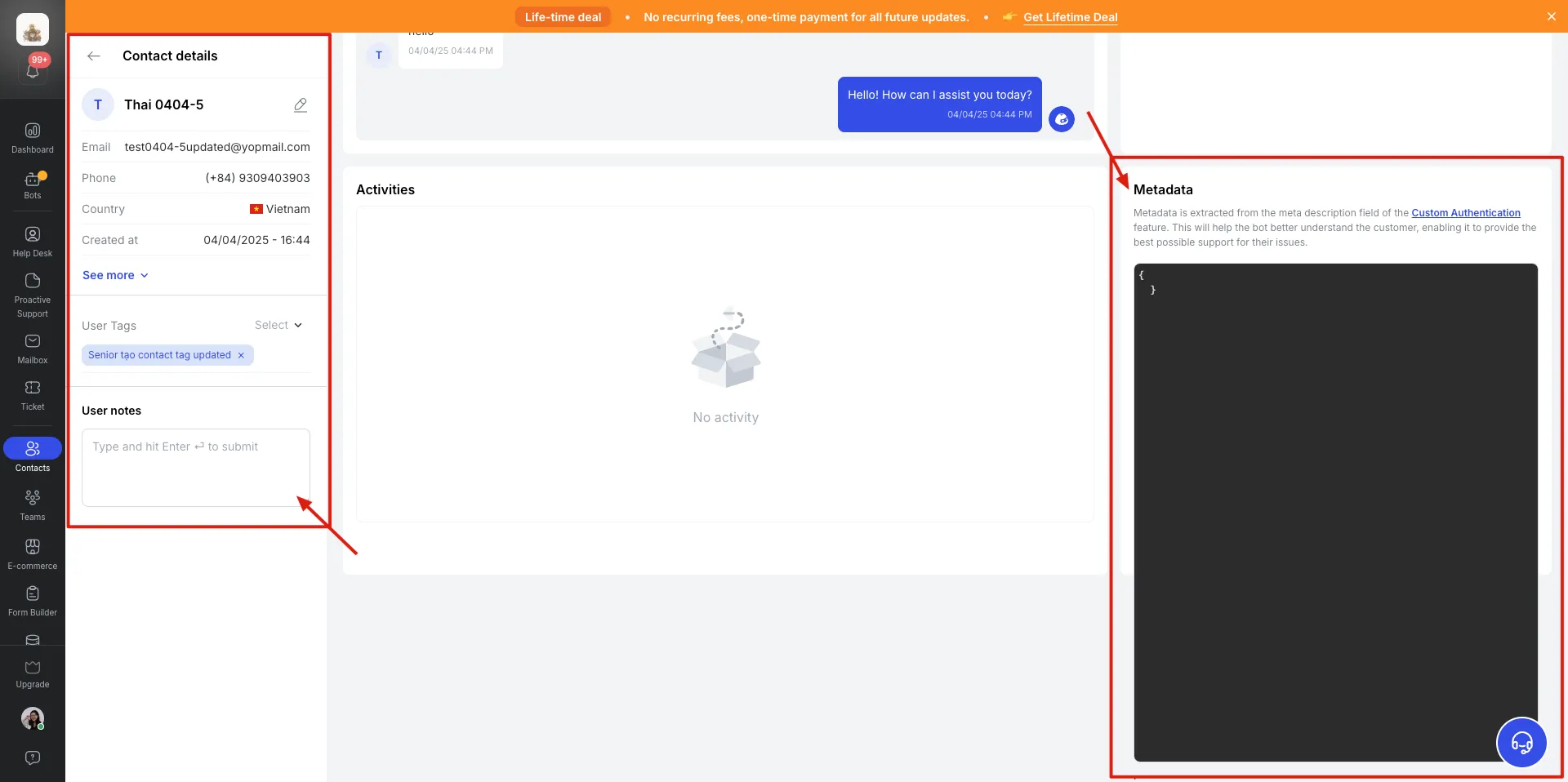Expand See more contact details

115,276
